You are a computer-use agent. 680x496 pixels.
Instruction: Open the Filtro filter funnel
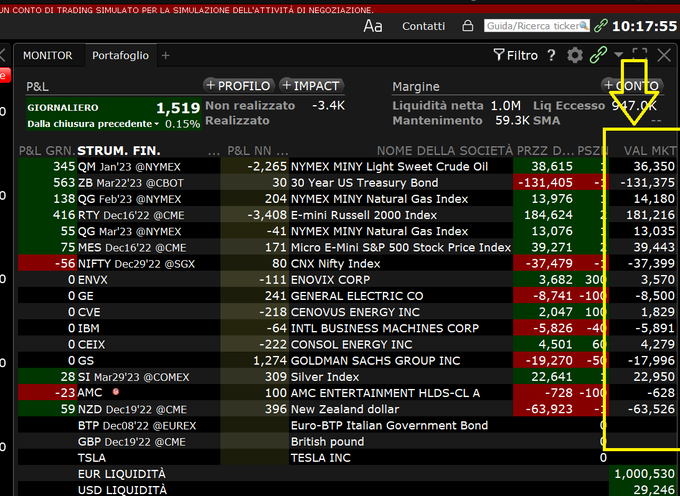(x=515, y=55)
